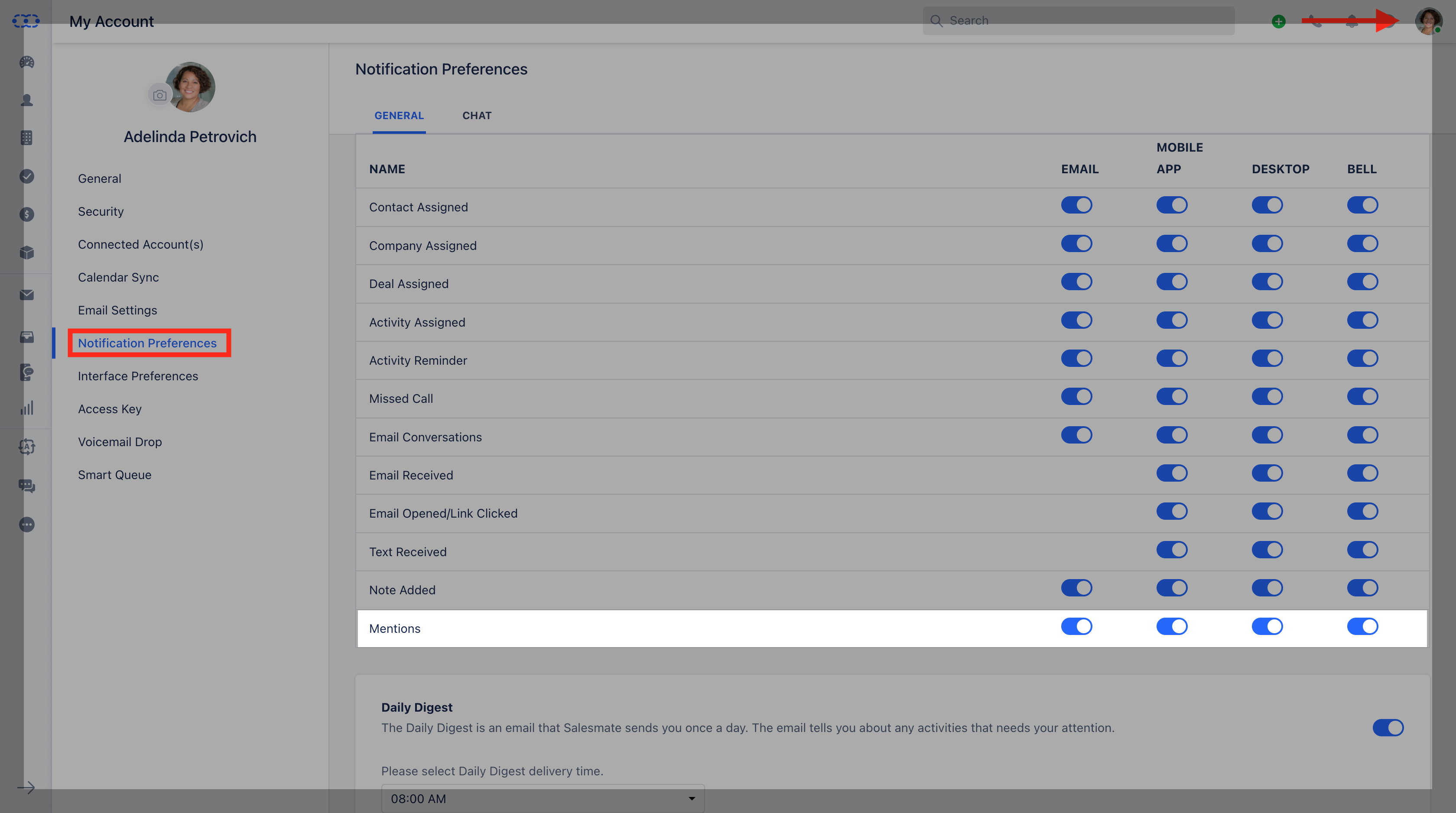Viewport: 1456px width, 813px height.
Task: Toggle Email notification for Note Added
Action: (1076, 588)
